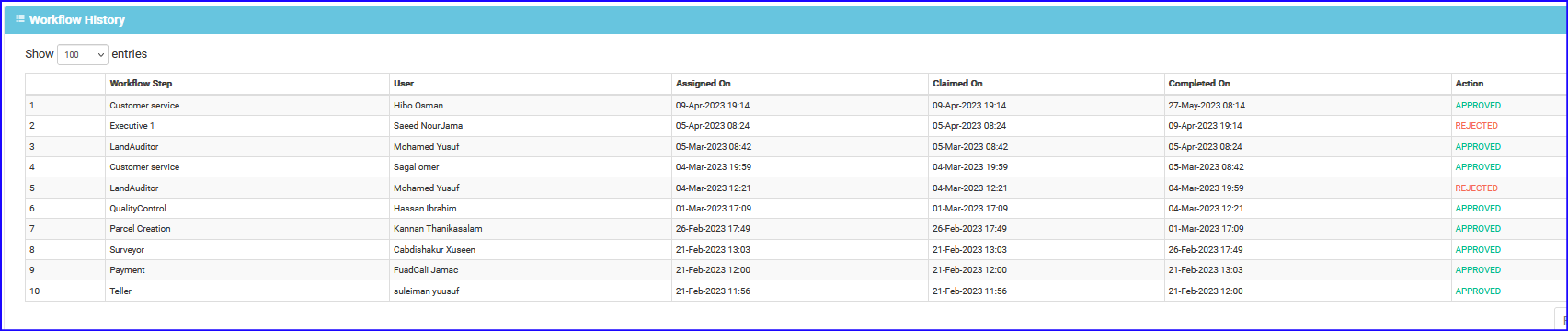
Task: Sort by Claimed On column header
Action: coord(957,84)
